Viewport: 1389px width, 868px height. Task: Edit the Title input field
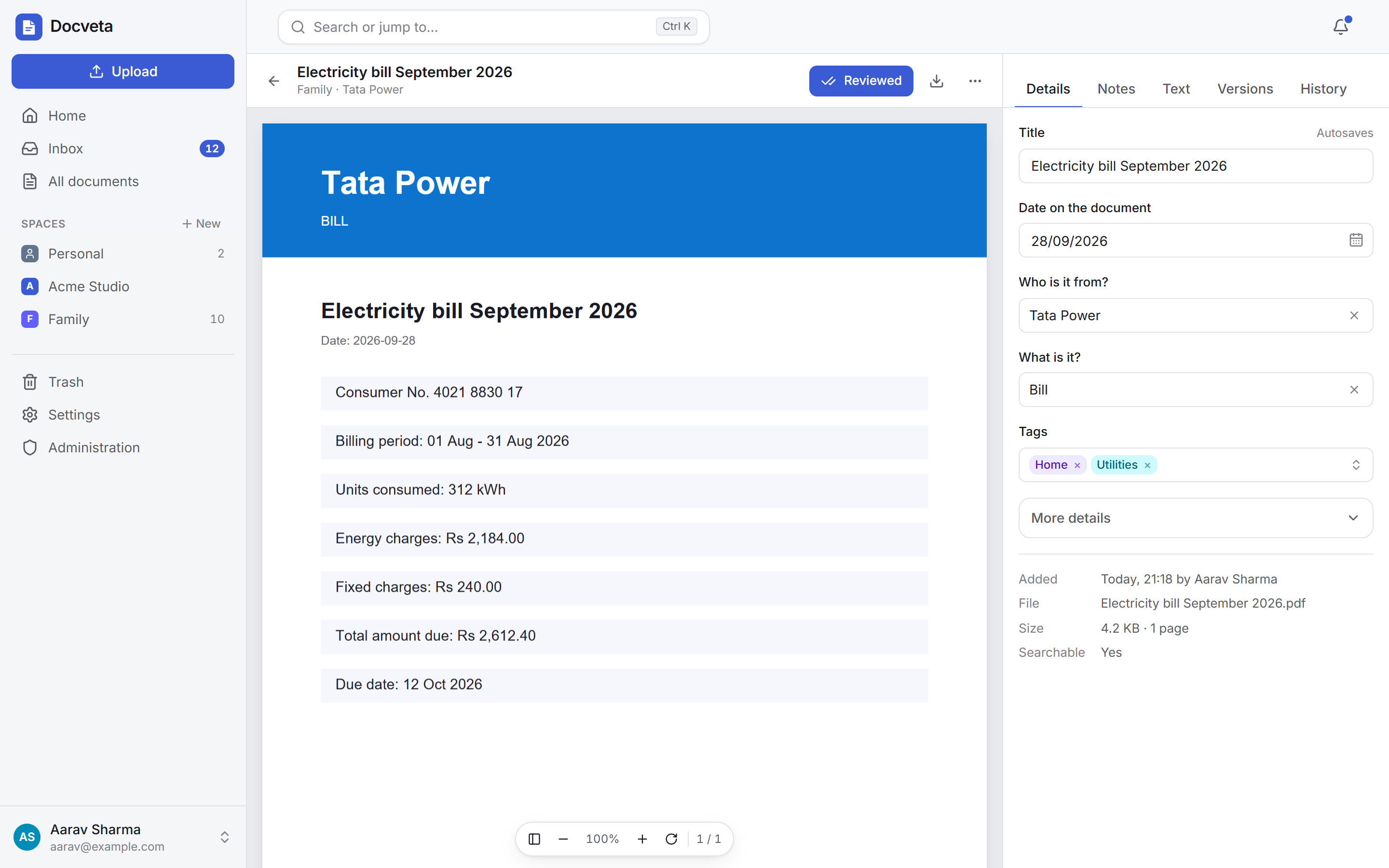(x=1196, y=166)
